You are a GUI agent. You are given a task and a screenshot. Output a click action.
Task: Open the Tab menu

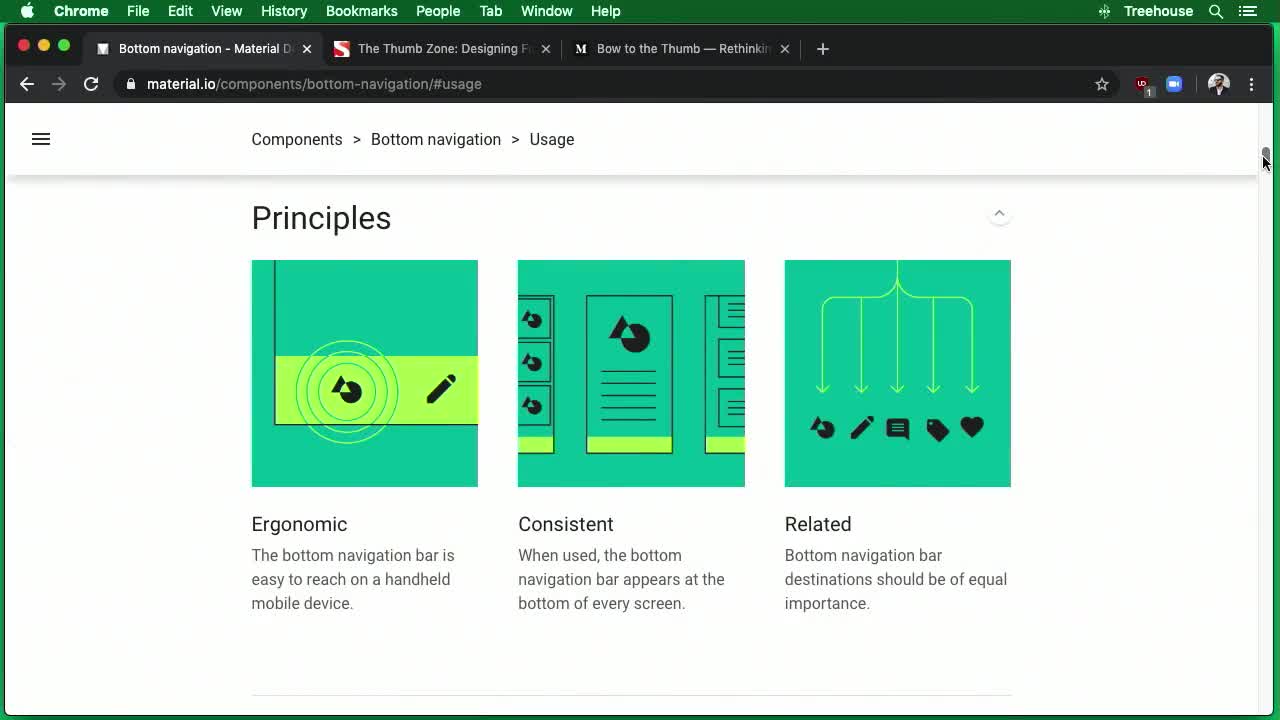pyautogui.click(x=490, y=11)
